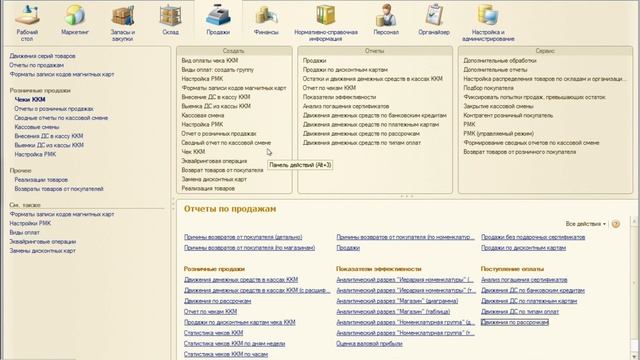Open Аналитический разрез "Магазин" (таблица) link

(x=393, y=312)
